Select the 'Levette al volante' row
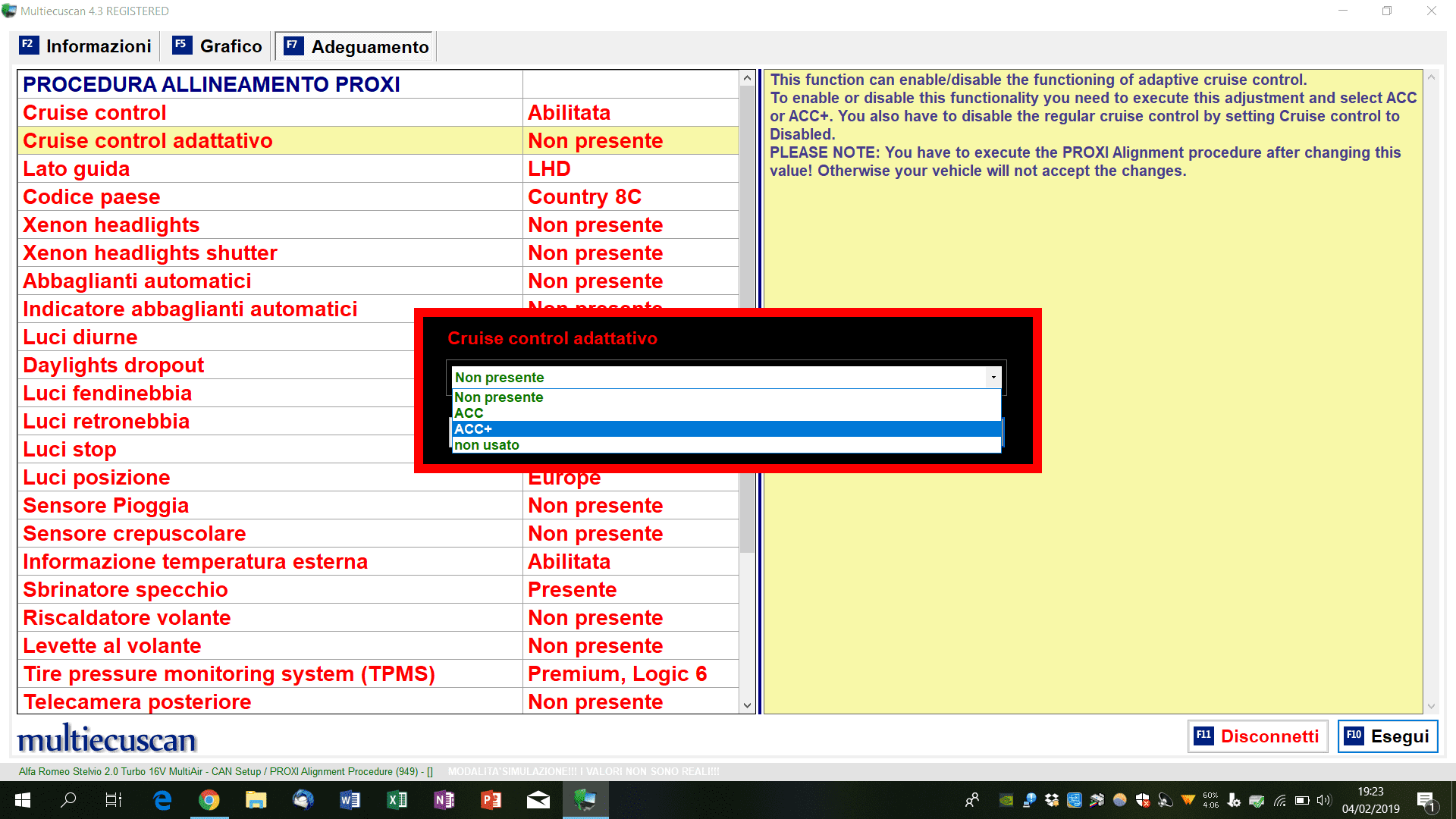The image size is (1456, 819). tap(378, 645)
